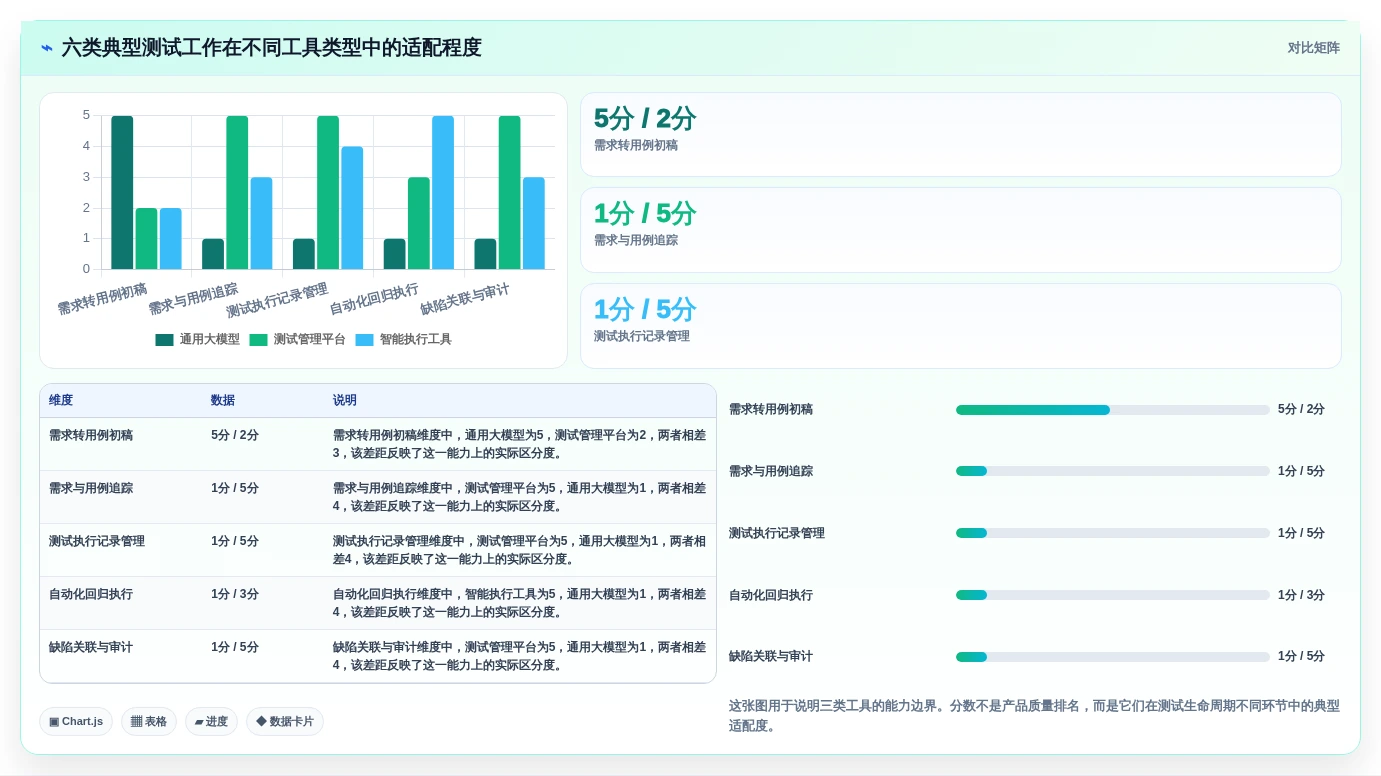Click the 缺陷关联与审计 progress bar
The height and width of the screenshot is (776, 1381).
(x=1112, y=657)
